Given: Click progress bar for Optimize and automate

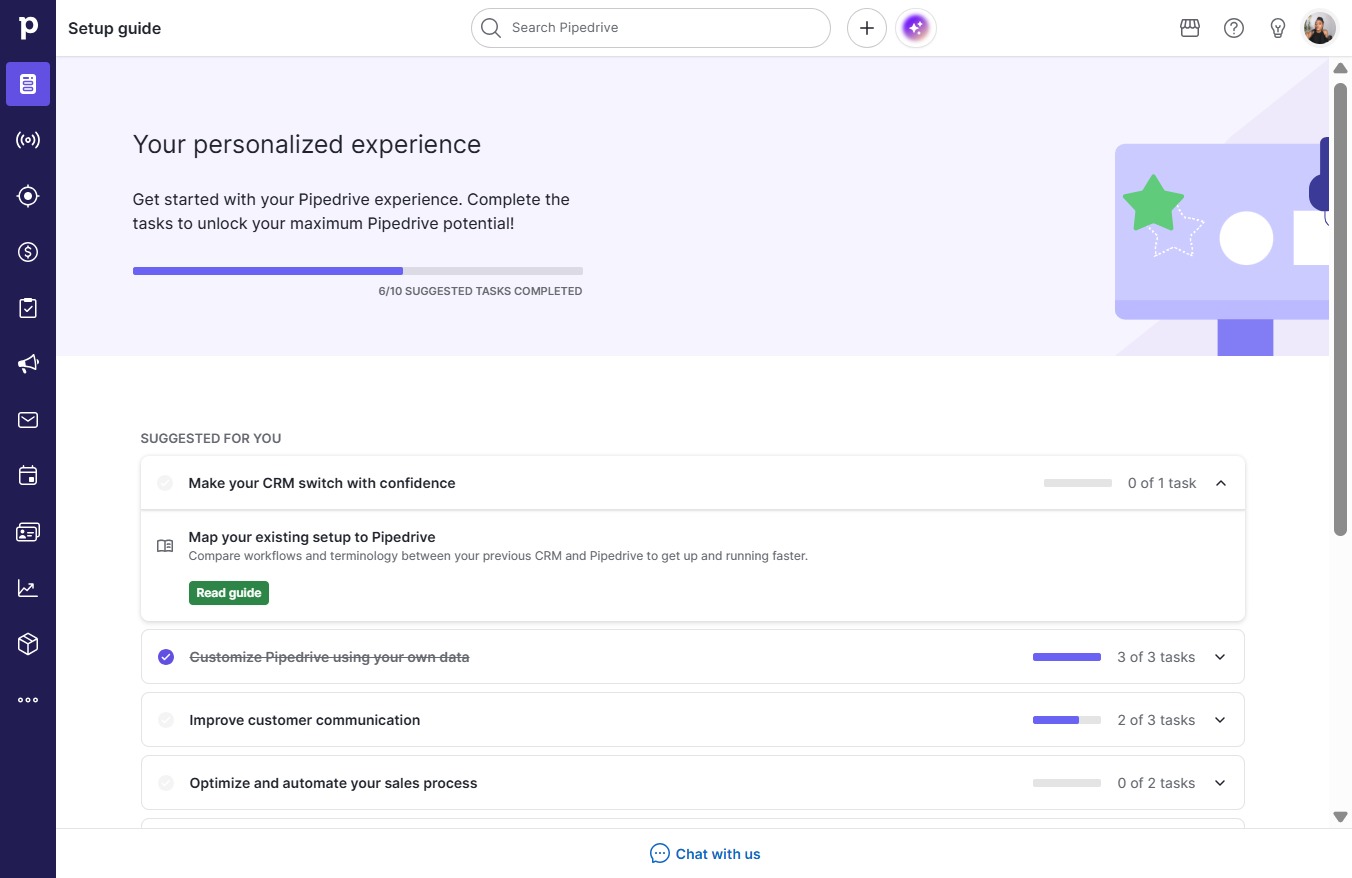Looking at the screenshot, I should 1067,783.
